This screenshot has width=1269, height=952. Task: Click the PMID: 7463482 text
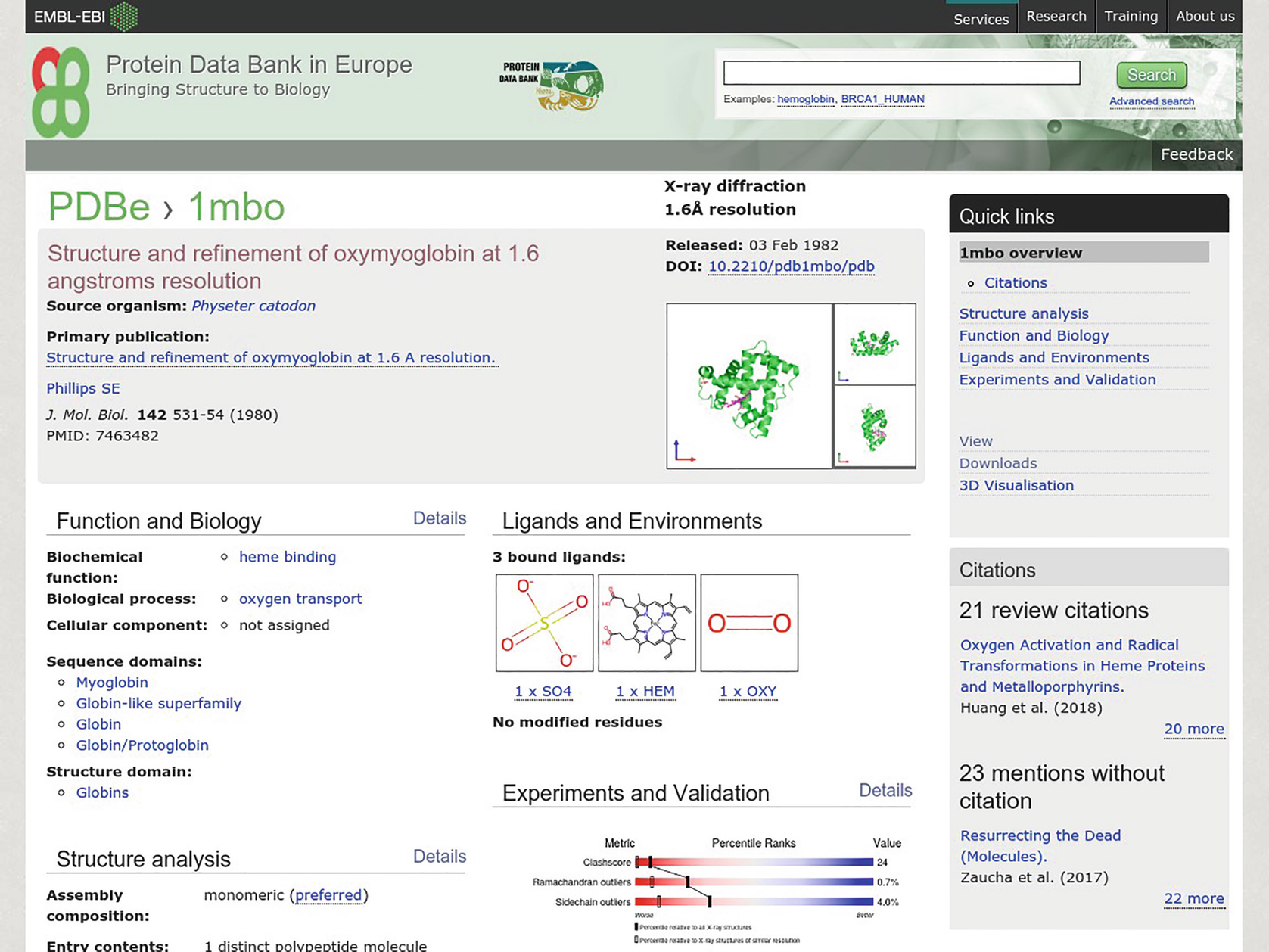[102, 436]
